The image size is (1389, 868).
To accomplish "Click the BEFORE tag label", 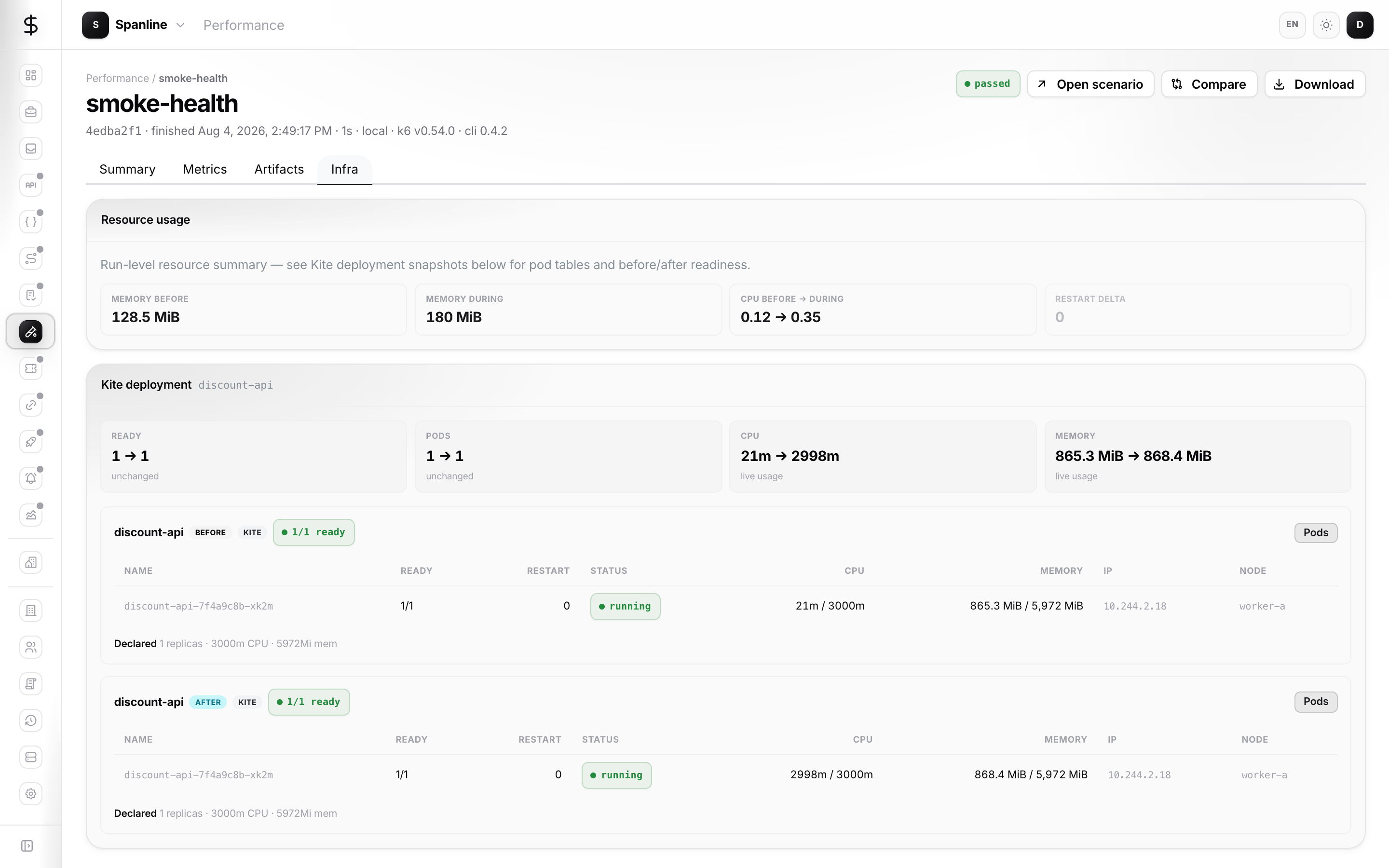I will 210,533.
